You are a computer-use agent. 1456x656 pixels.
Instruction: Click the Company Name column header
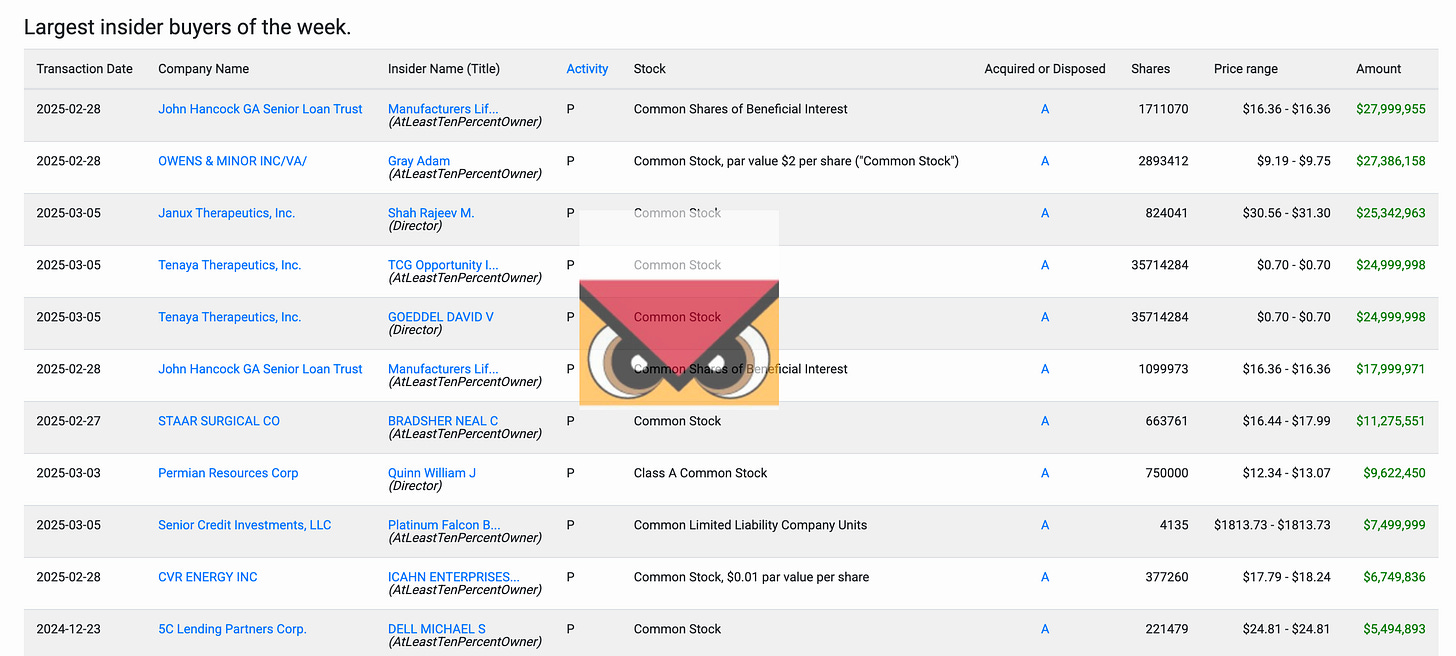point(204,69)
